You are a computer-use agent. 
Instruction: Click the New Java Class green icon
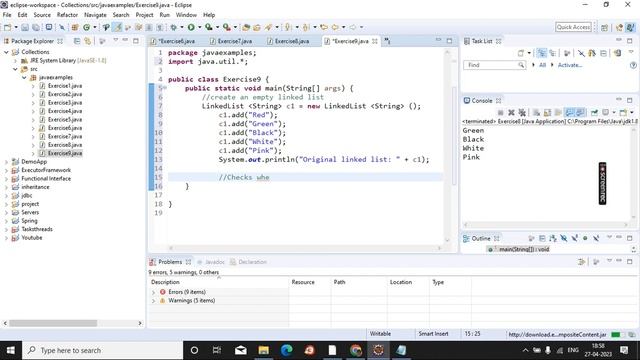(87, 27)
